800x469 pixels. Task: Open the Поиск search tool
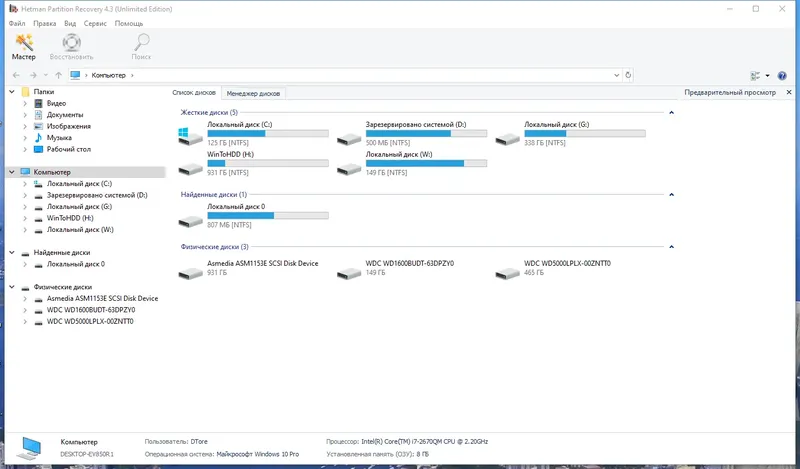pyautogui.click(x=141, y=47)
